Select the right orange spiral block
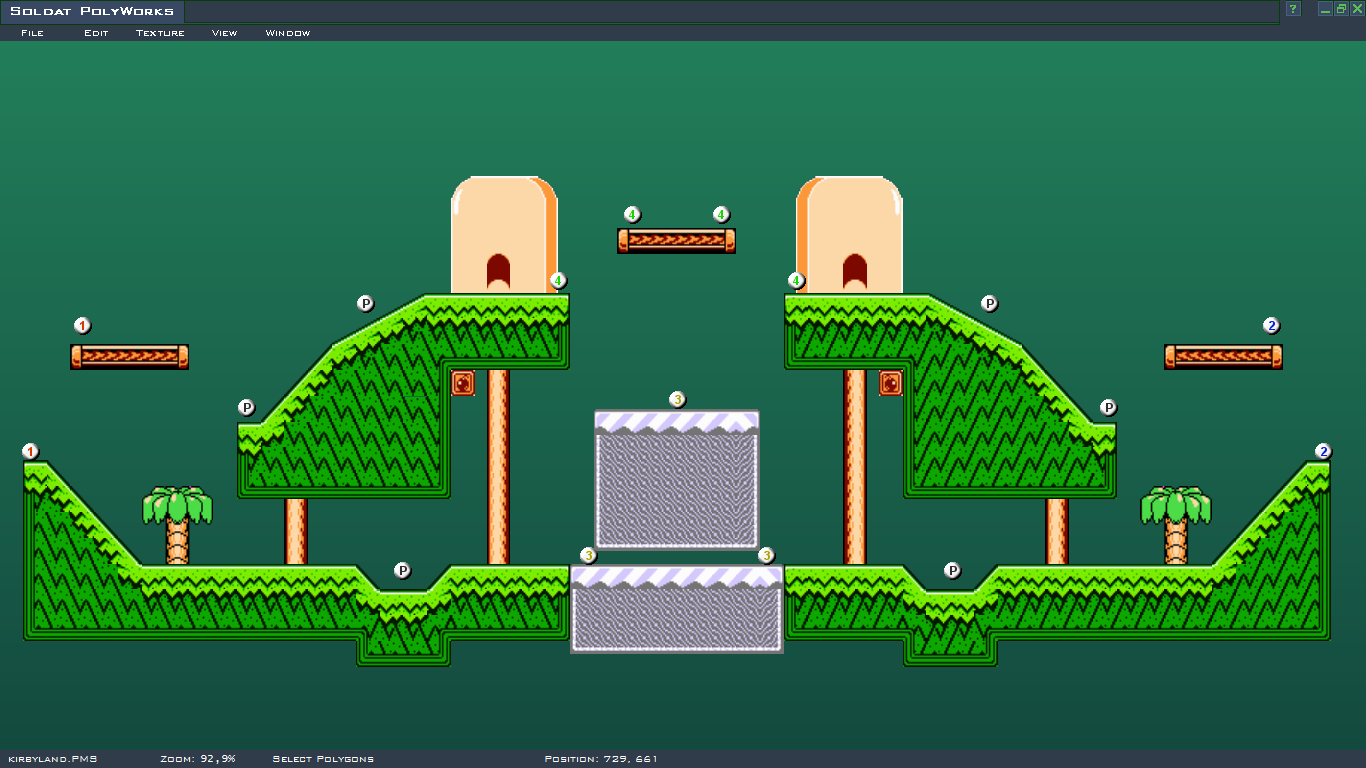The image size is (1366, 768). [x=891, y=383]
